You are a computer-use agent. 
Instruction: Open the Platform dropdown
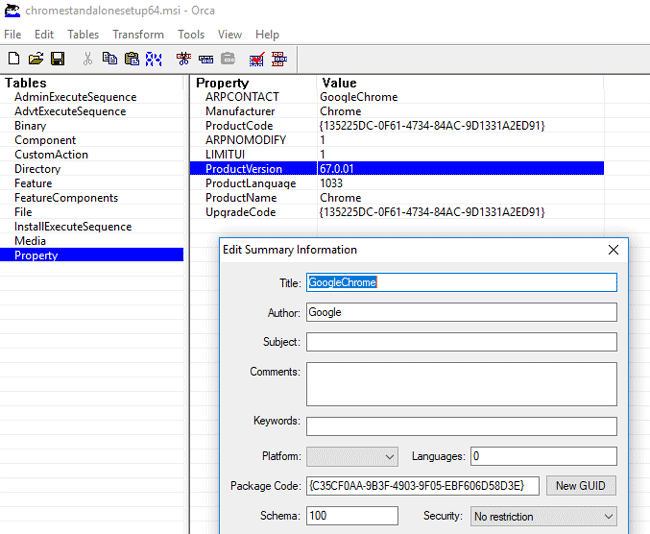coord(352,457)
